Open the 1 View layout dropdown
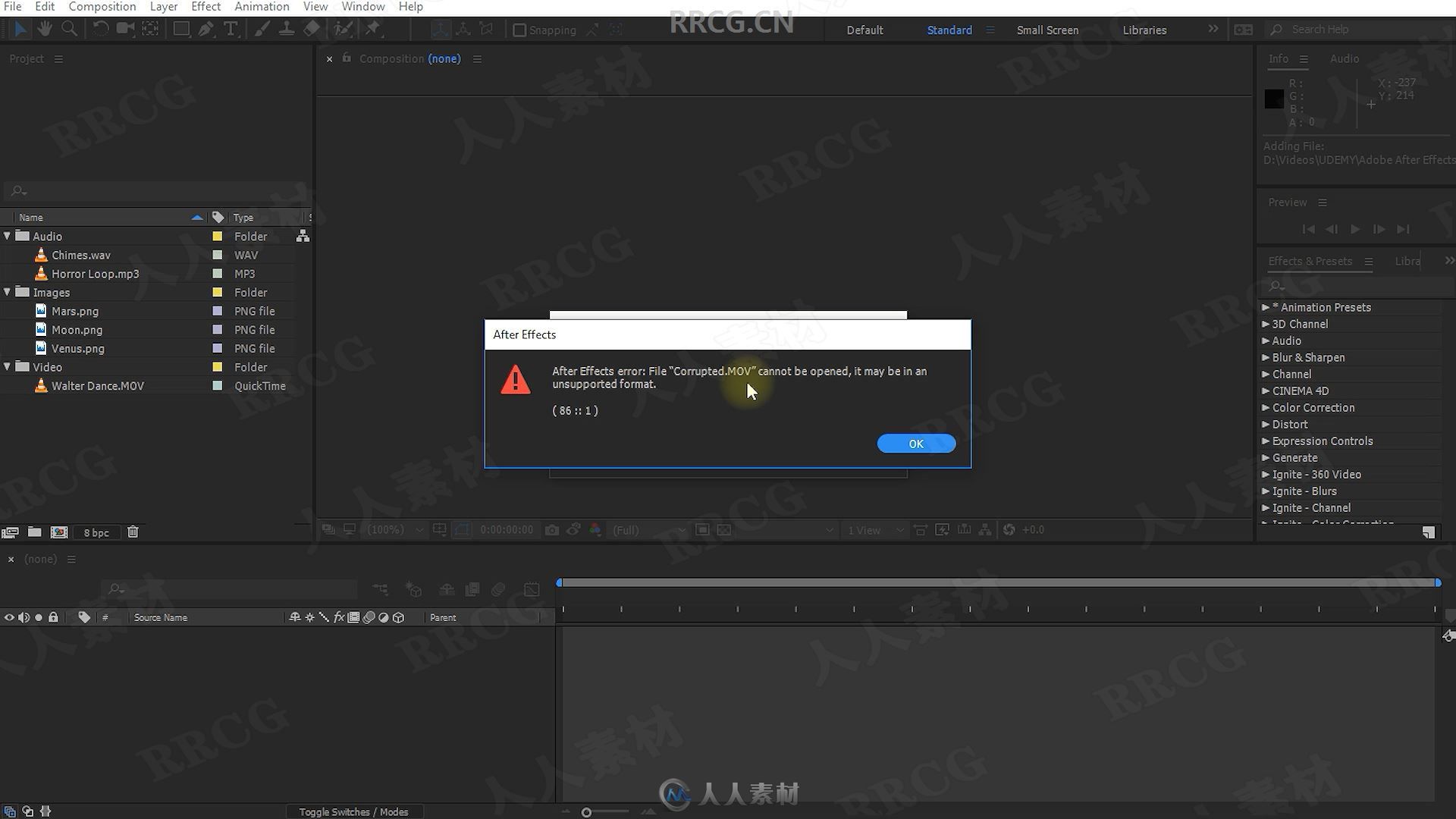Viewport: 1456px width, 819px height. (875, 530)
